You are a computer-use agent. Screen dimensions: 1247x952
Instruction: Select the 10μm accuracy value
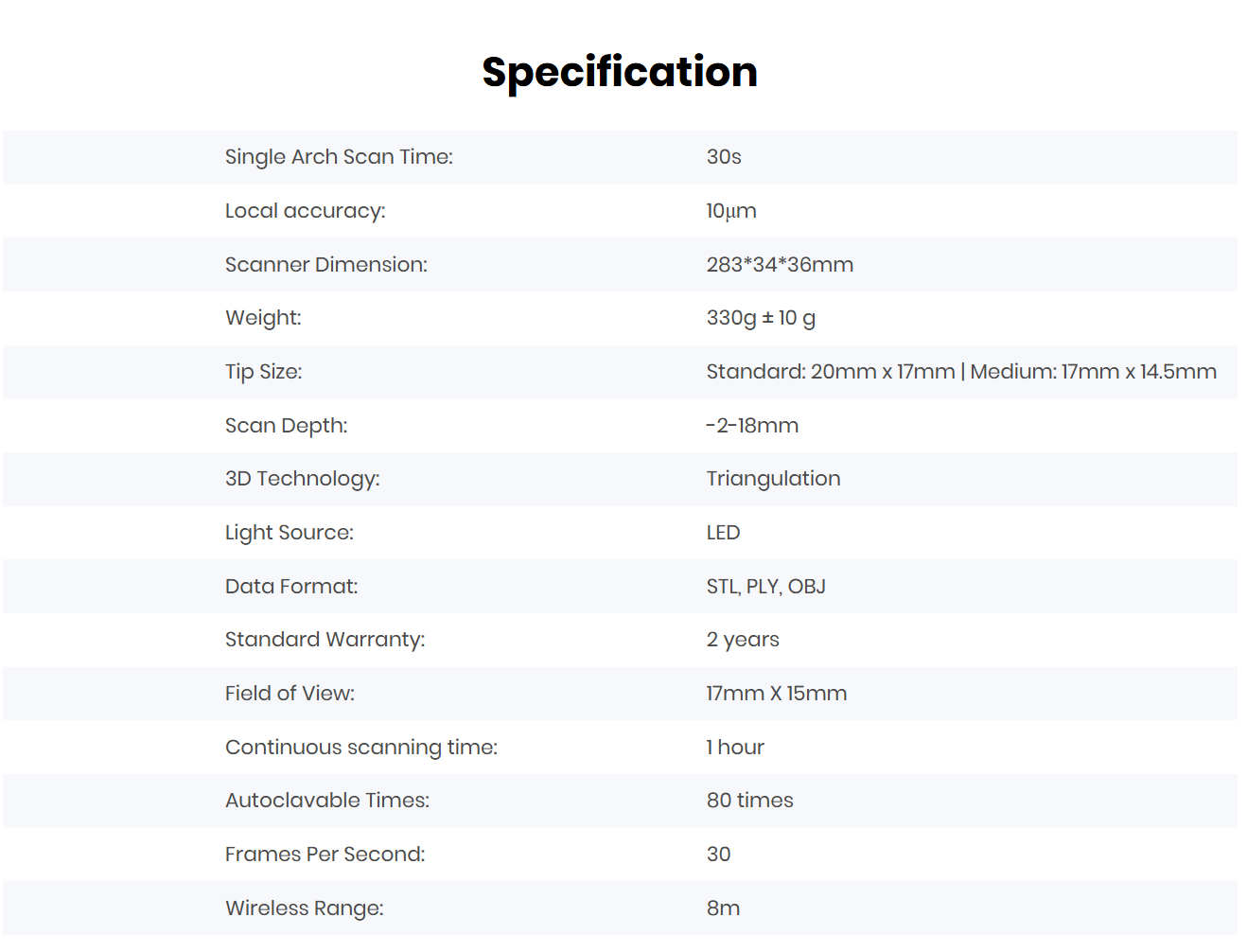click(731, 211)
